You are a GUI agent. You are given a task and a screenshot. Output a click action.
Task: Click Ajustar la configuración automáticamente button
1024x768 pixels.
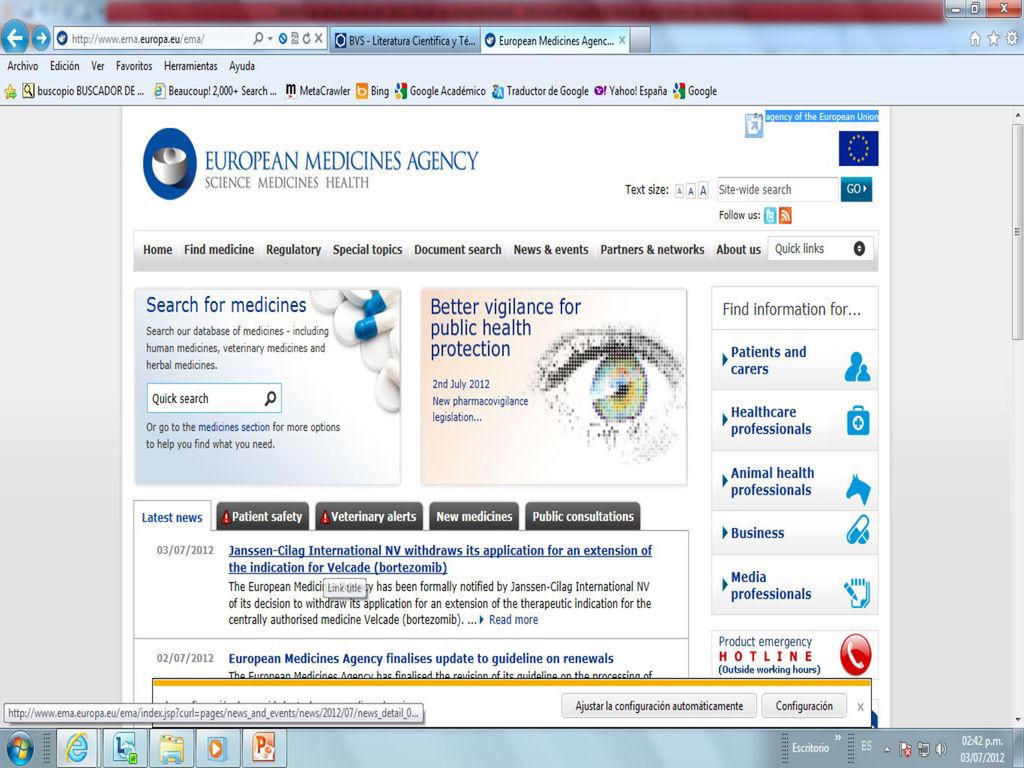(659, 706)
